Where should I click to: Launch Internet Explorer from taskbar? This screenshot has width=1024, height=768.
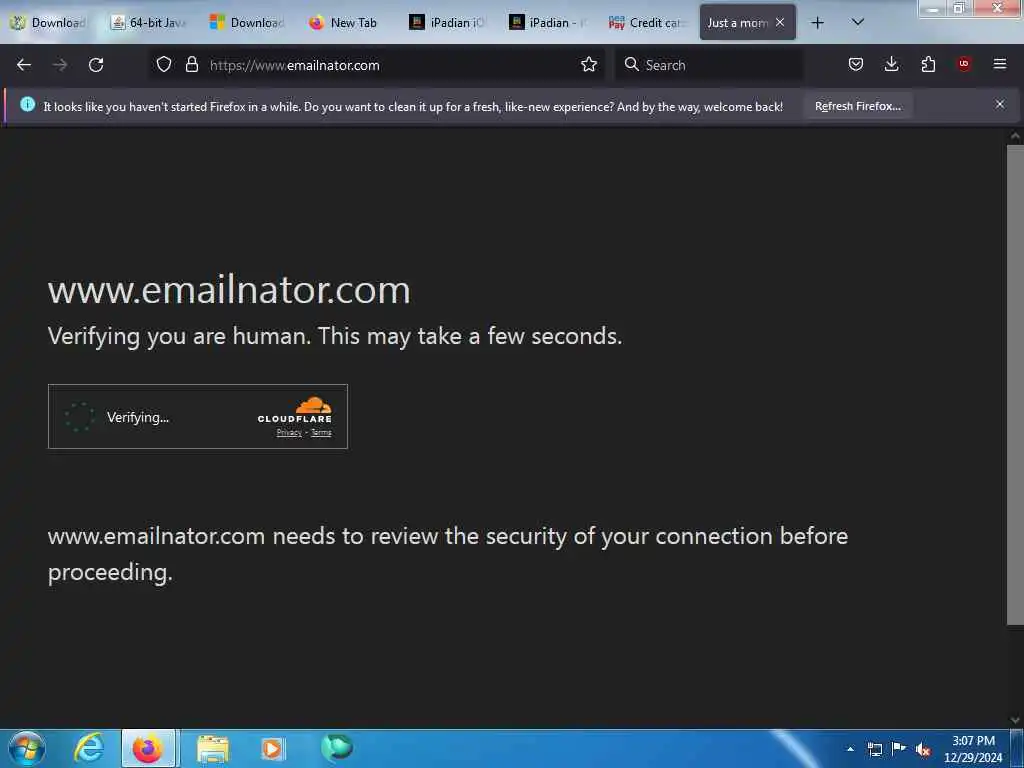[x=88, y=748]
